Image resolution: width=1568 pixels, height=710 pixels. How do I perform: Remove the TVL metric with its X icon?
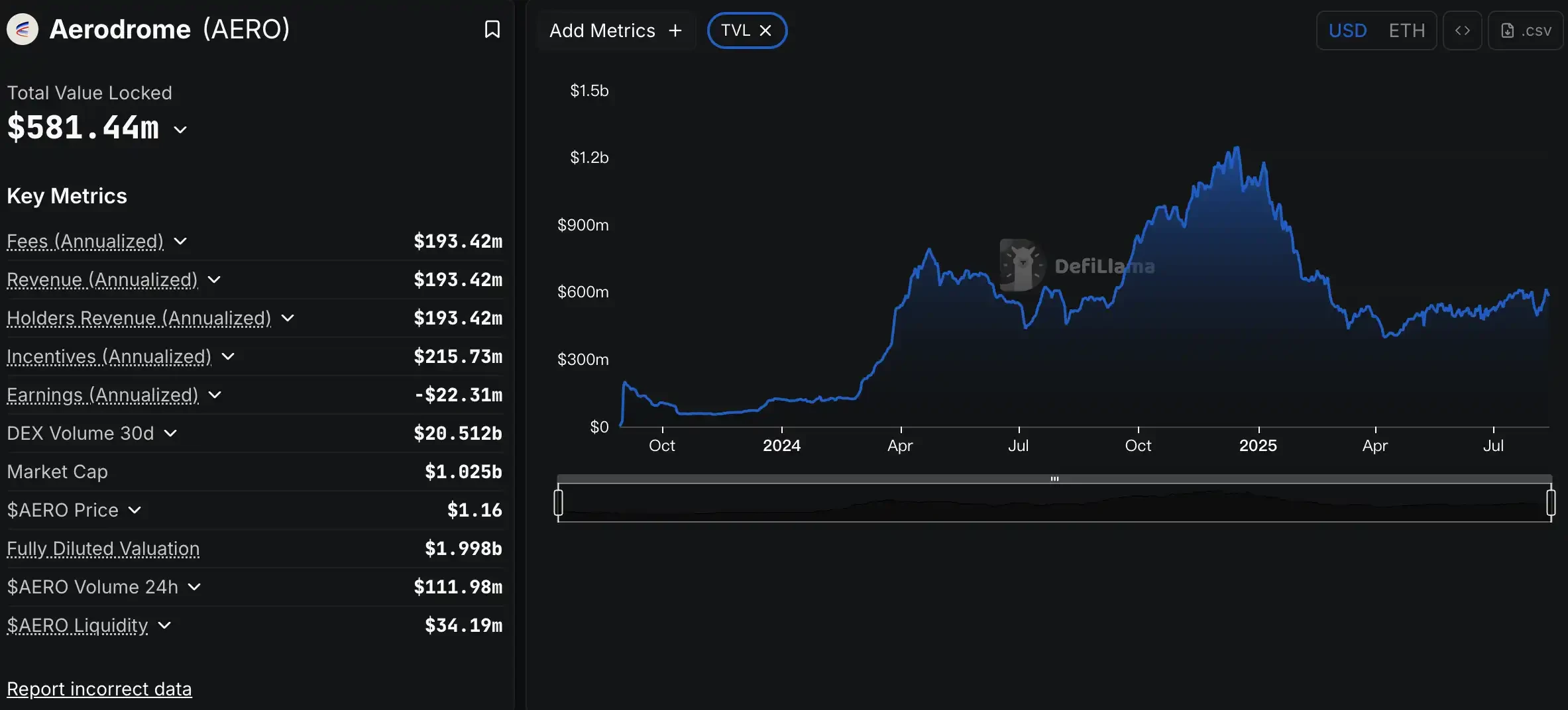tap(766, 30)
